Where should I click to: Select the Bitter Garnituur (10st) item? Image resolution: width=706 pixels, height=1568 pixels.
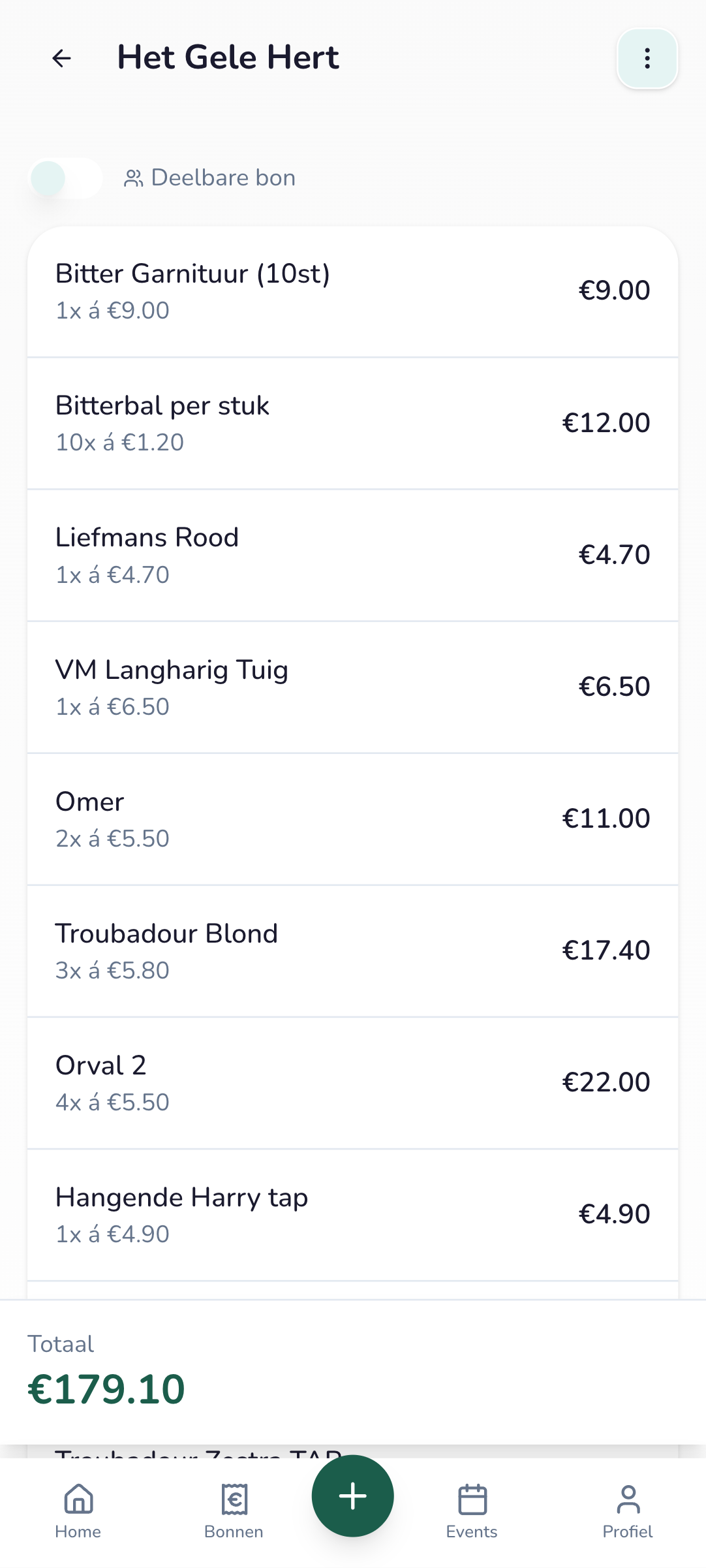pyautogui.click(x=352, y=291)
